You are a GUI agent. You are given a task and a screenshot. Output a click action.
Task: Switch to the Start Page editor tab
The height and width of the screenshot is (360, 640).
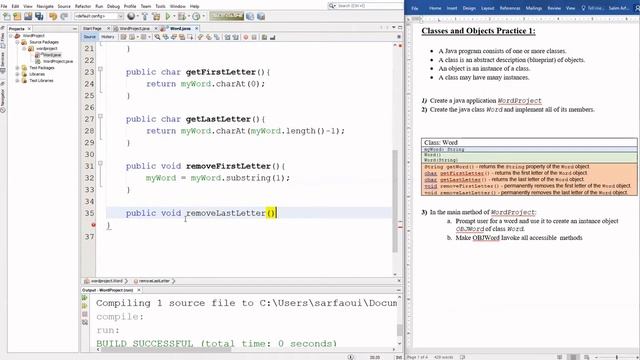(92, 29)
